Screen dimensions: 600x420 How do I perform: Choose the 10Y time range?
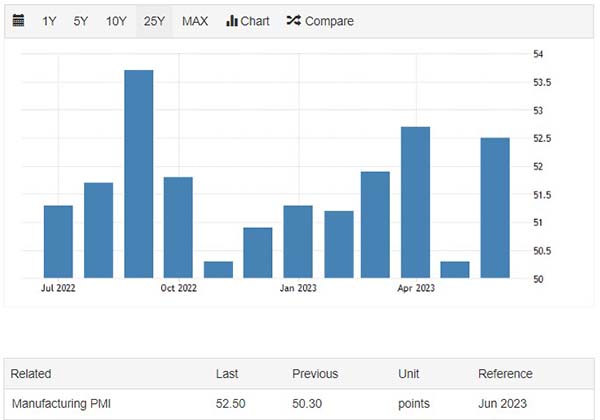click(x=116, y=21)
